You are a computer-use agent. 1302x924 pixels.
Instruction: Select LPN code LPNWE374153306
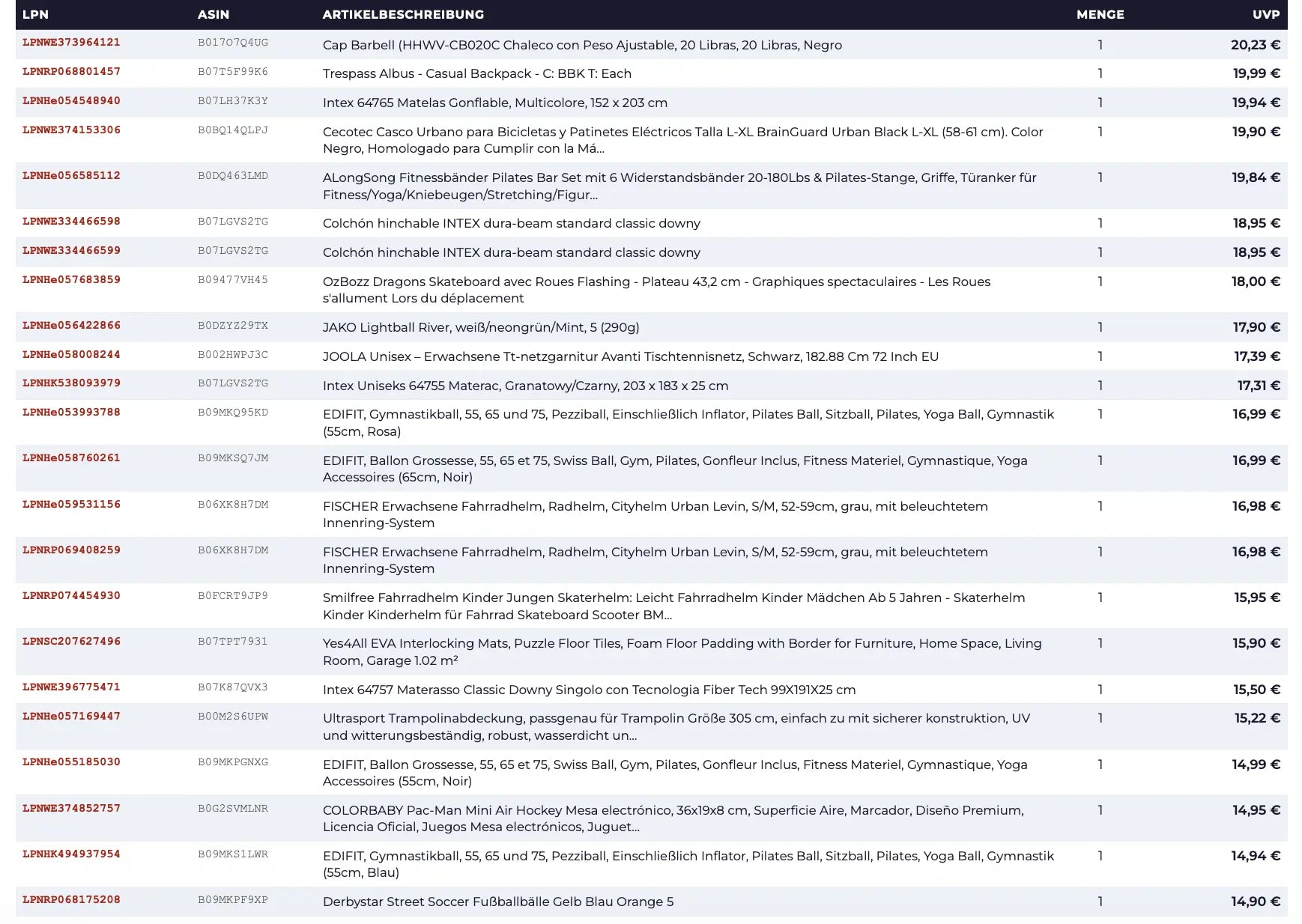(71, 130)
